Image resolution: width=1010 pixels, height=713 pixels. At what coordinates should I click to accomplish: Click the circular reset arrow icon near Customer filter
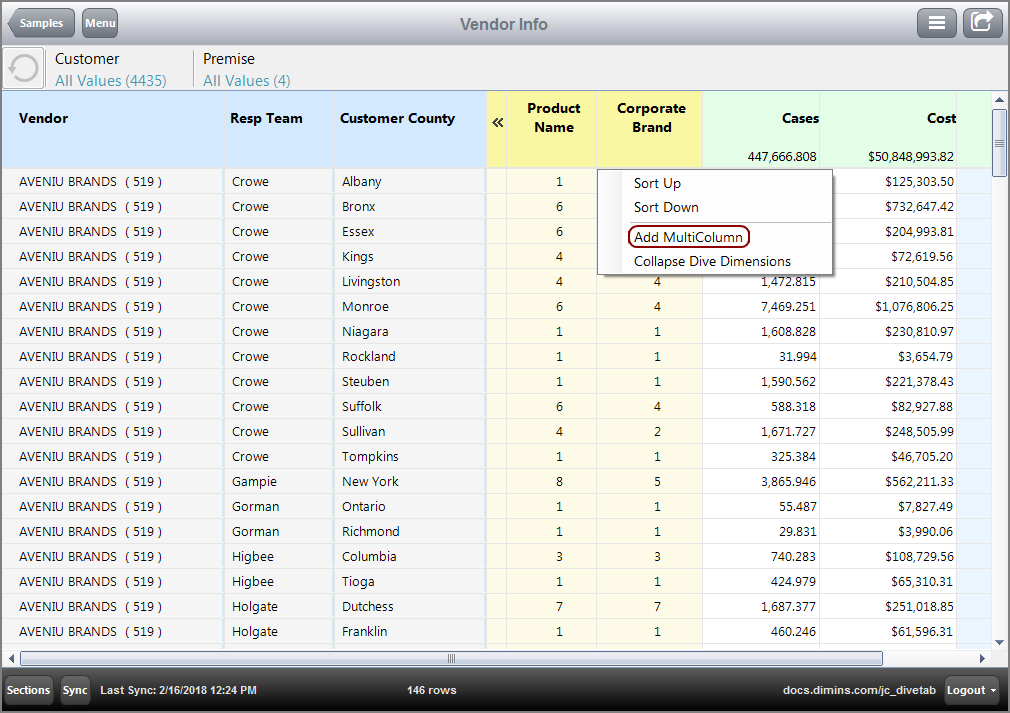(22, 67)
